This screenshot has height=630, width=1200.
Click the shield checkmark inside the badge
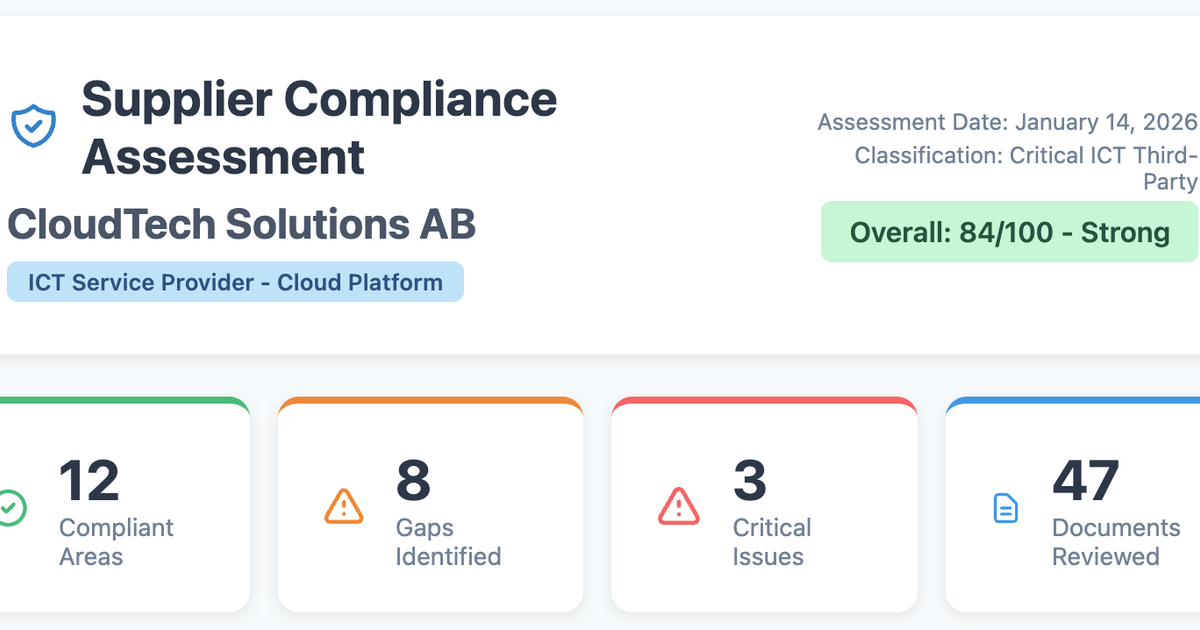tap(33, 125)
